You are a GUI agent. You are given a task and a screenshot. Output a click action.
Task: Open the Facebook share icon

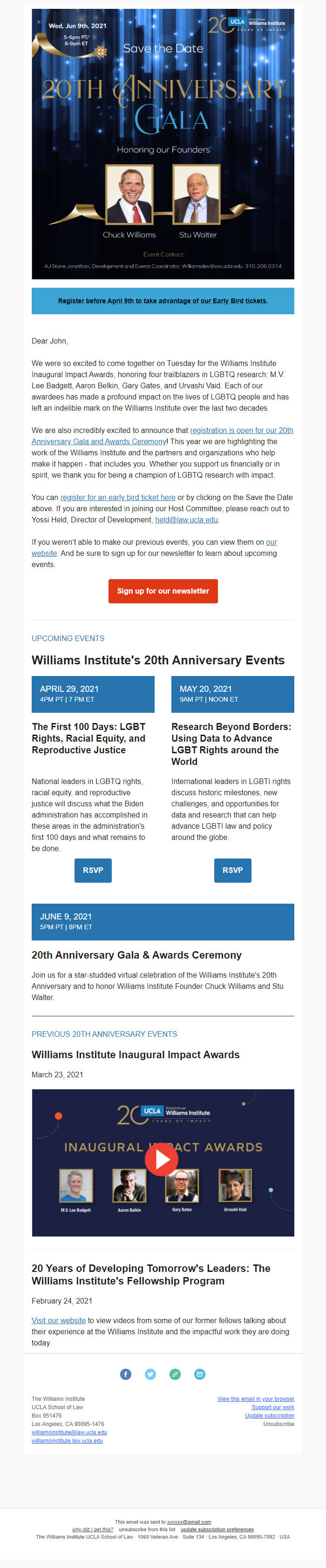click(x=126, y=1374)
